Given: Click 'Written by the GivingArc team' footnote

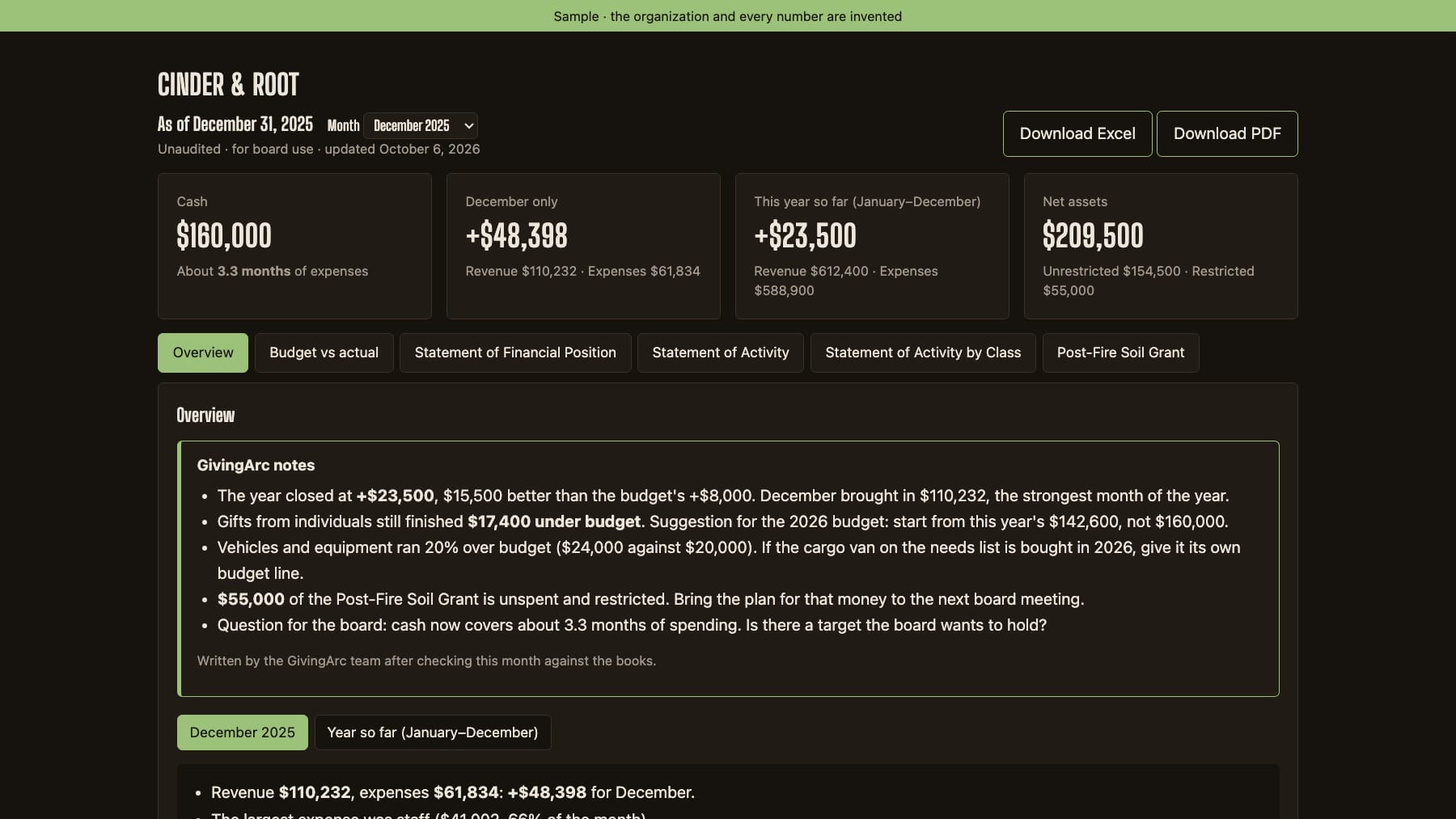Looking at the screenshot, I should tap(426, 661).
